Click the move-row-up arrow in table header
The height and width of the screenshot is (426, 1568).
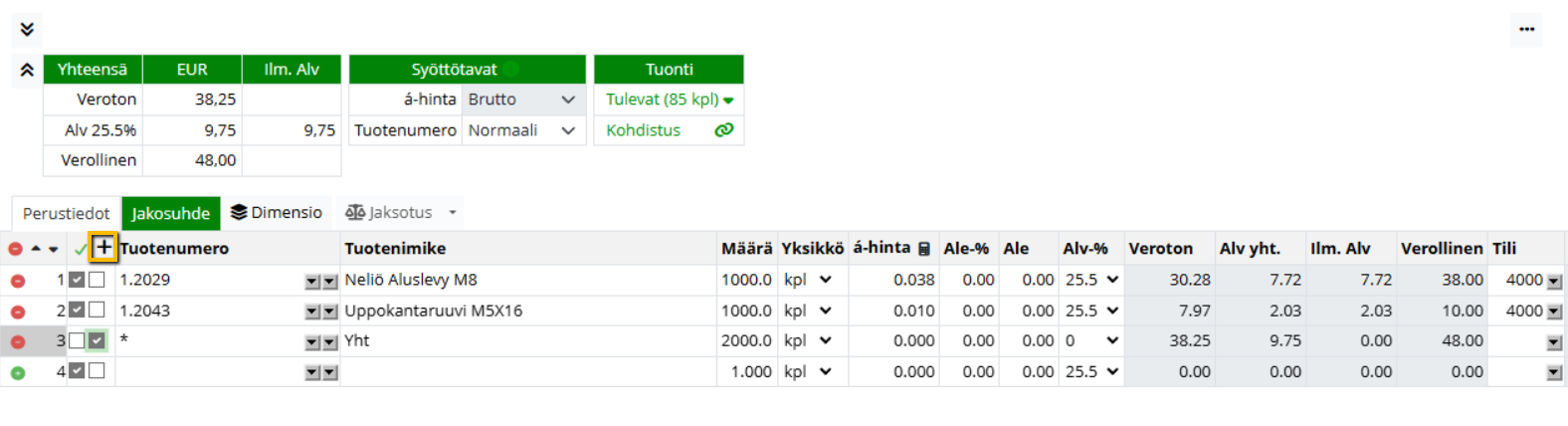click(36, 249)
